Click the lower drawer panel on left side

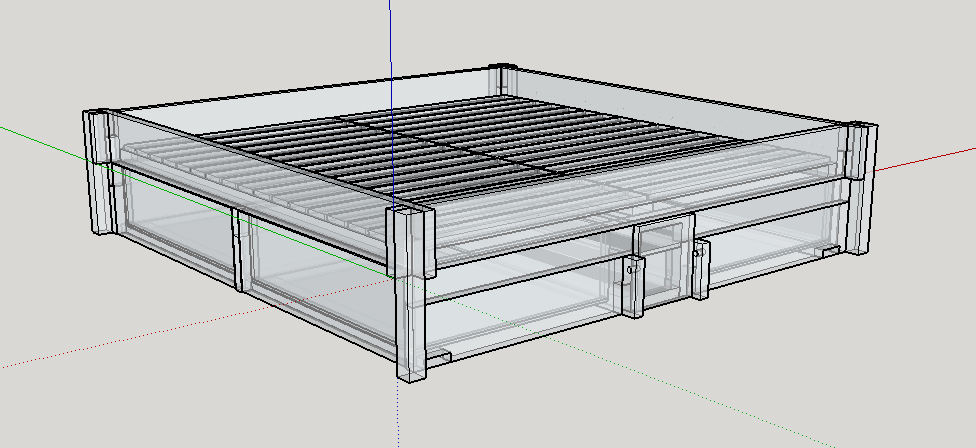click(x=175, y=225)
